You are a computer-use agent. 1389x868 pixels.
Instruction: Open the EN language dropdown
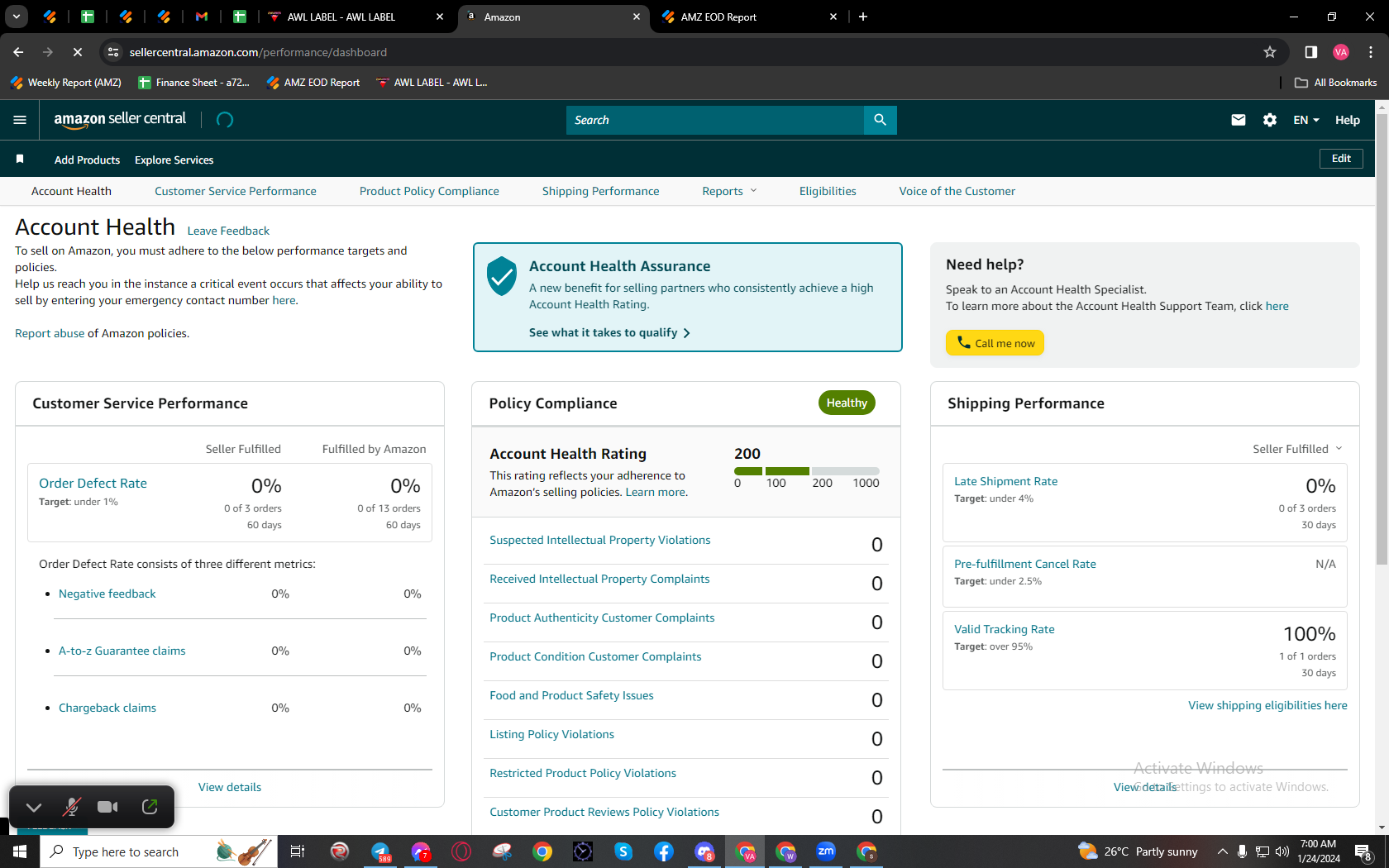coord(1306,120)
